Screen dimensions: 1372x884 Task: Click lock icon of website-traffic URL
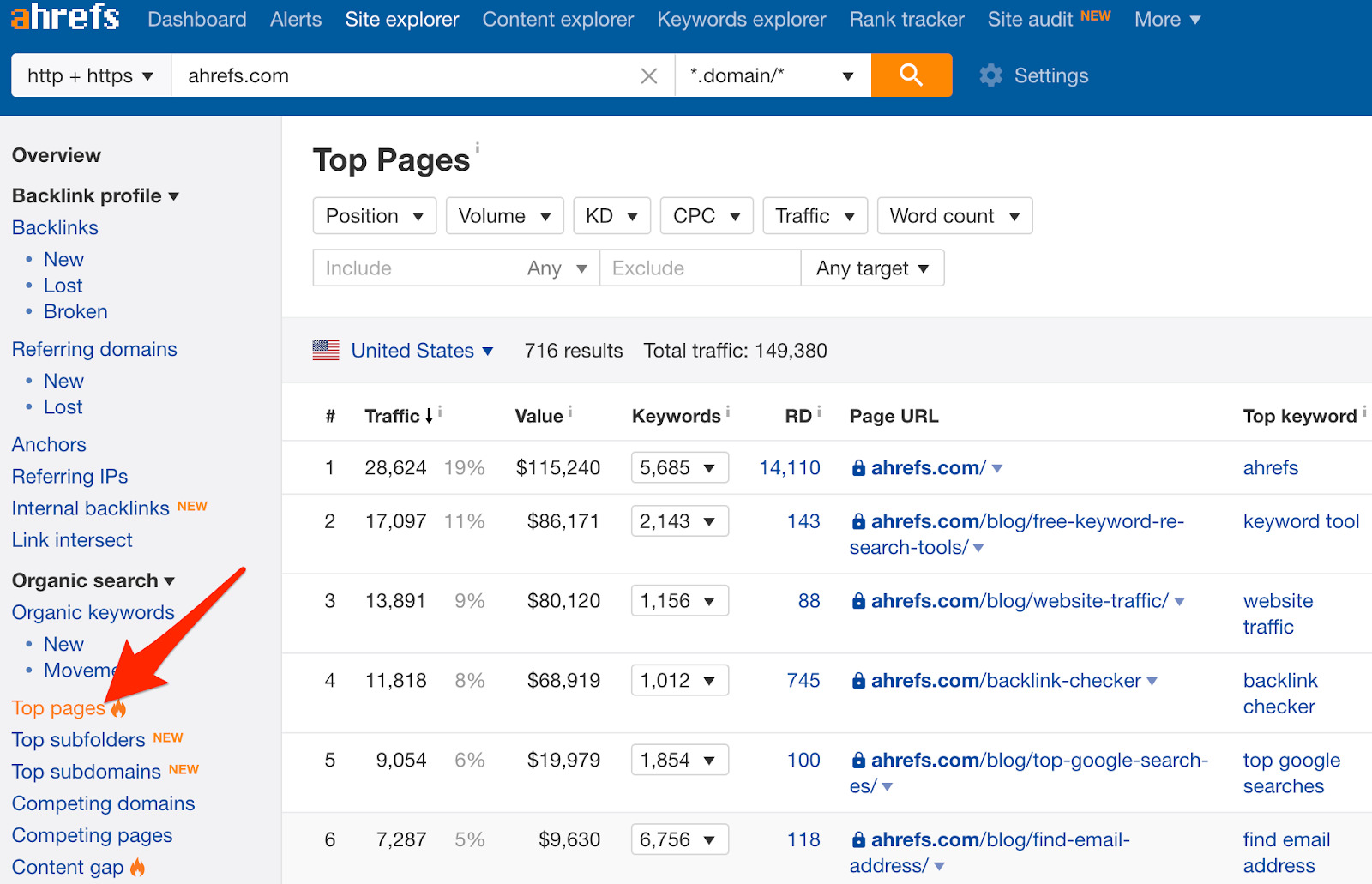point(858,601)
